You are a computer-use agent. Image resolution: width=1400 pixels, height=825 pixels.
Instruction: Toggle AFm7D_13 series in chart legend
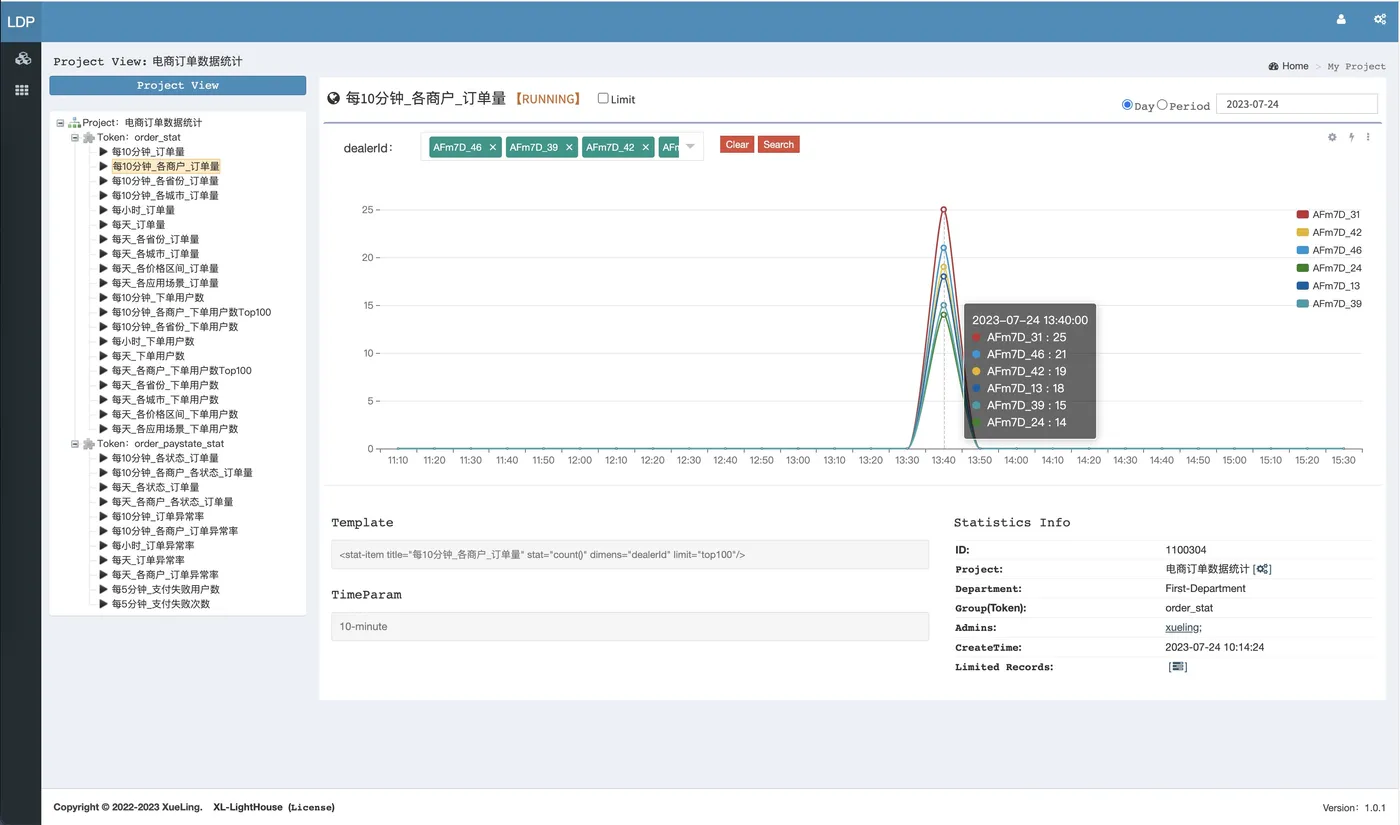[1328, 286]
